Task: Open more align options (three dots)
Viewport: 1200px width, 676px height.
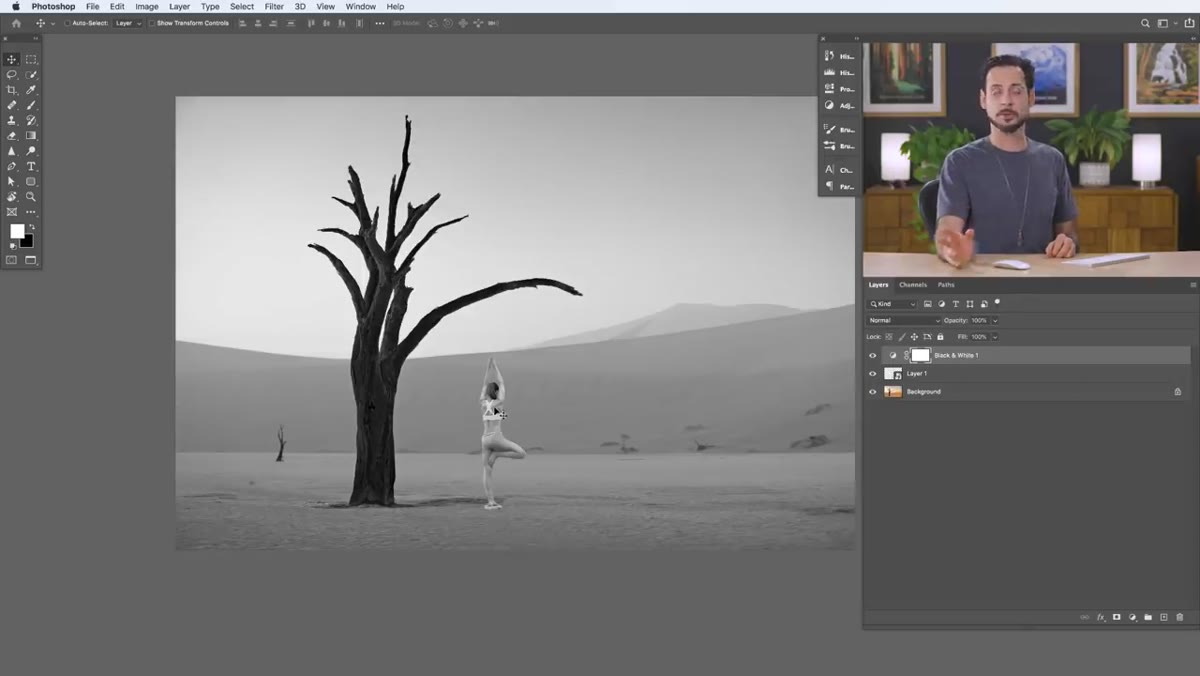Action: coord(380,23)
